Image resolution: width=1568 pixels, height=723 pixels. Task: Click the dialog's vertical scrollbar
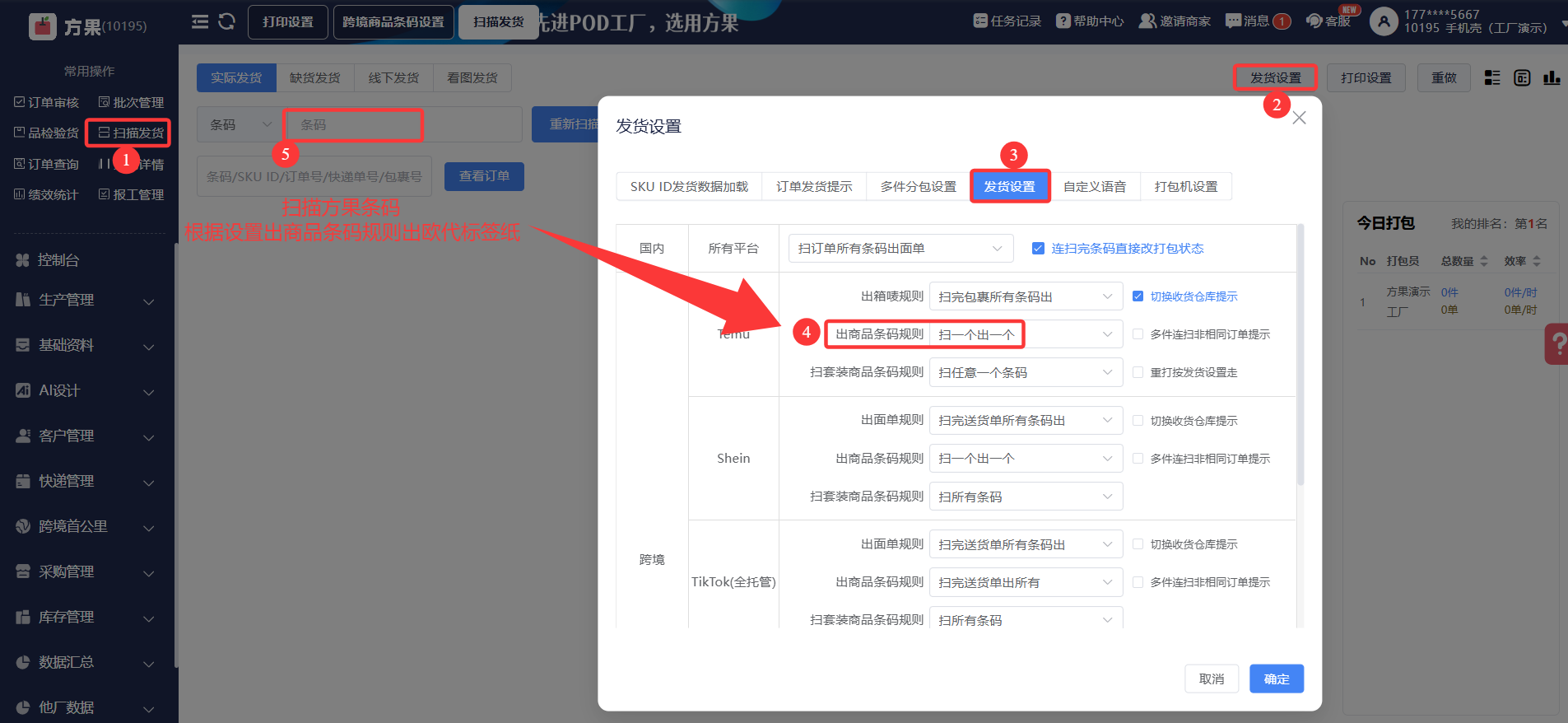(1300, 354)
